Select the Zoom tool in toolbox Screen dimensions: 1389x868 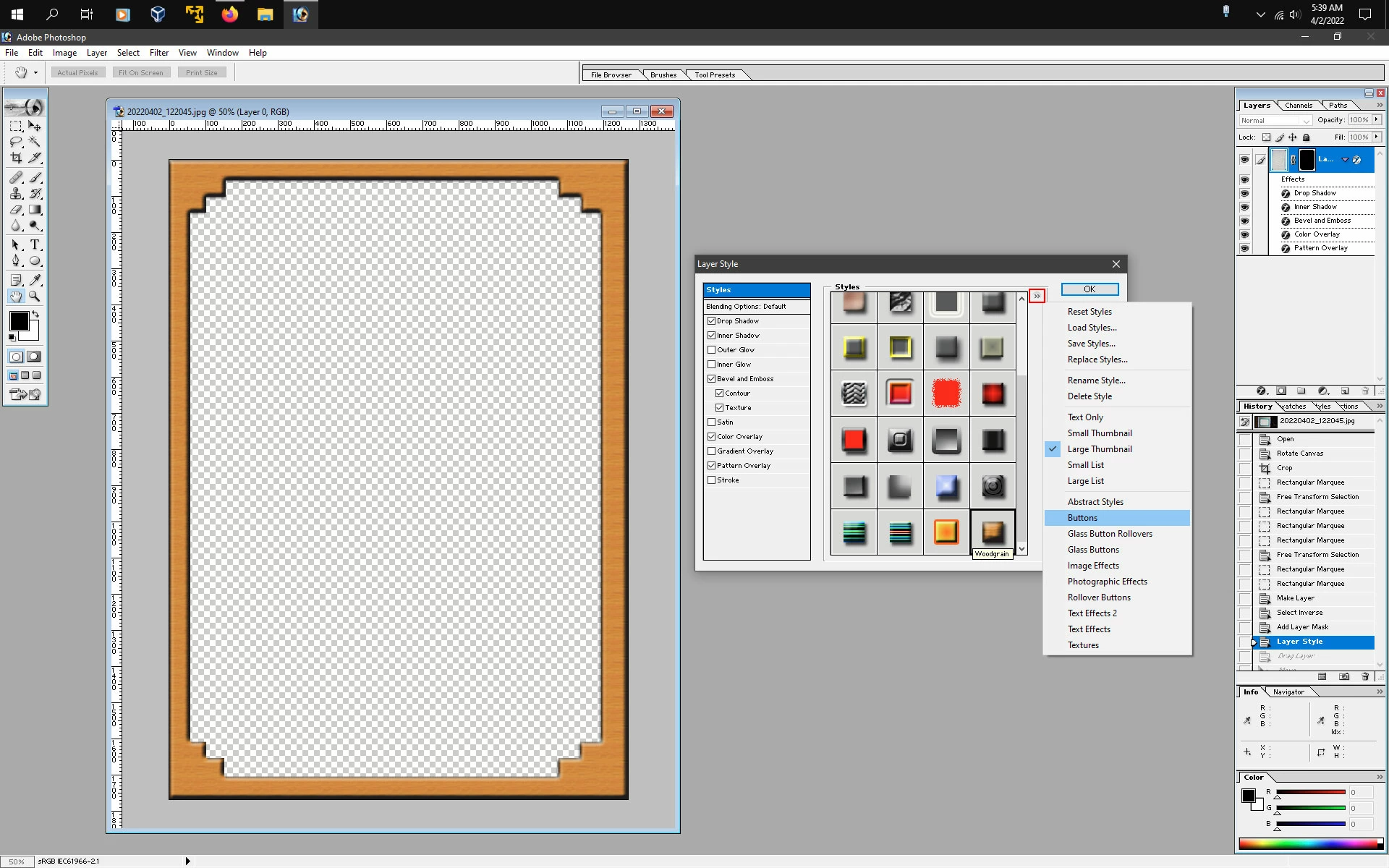pos(35,296)
